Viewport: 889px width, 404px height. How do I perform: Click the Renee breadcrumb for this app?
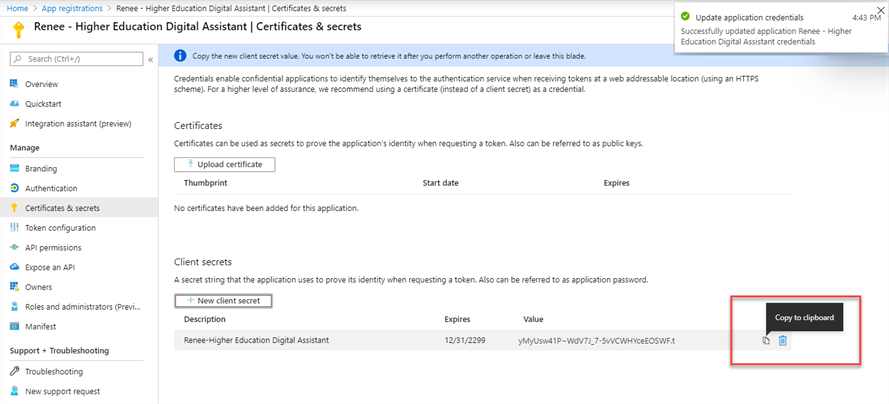tap(233, 8)
